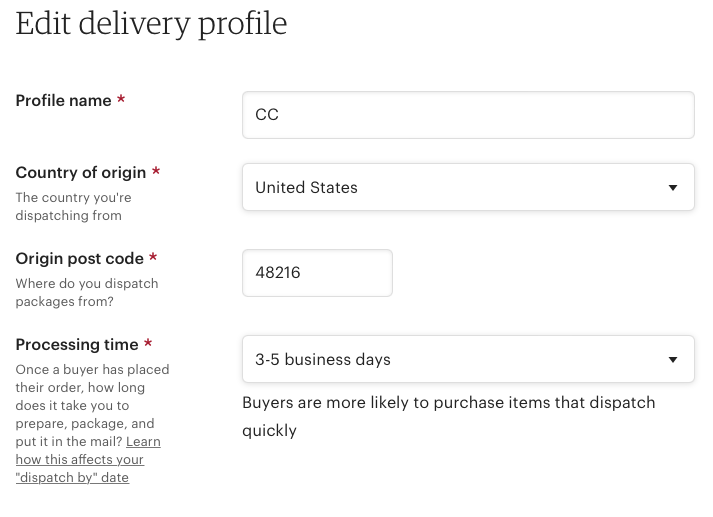Image resolution: width=713 pixels, height=517 pixels.
Task: Click the Origin post code label
Action: click(80, 259)
